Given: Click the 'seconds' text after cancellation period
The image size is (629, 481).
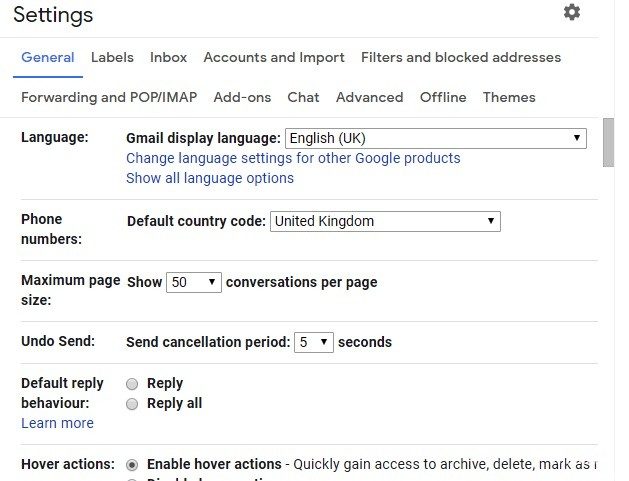Looking at the screenshot, I should coord(365,342).
